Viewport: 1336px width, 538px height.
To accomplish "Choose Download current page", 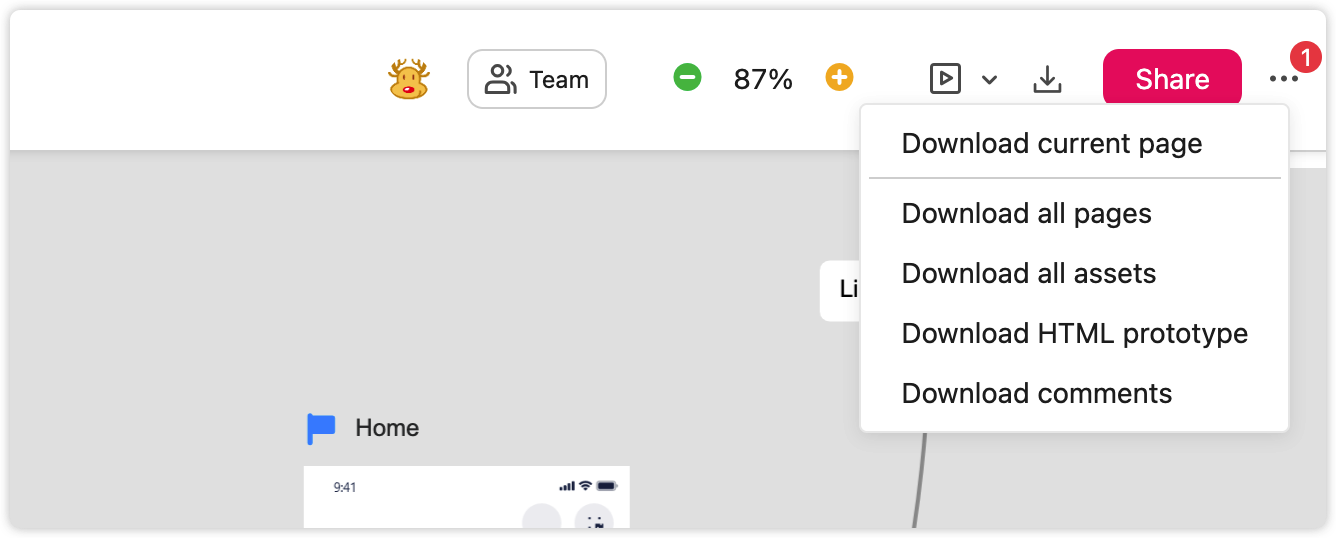I will (1052, 144).
